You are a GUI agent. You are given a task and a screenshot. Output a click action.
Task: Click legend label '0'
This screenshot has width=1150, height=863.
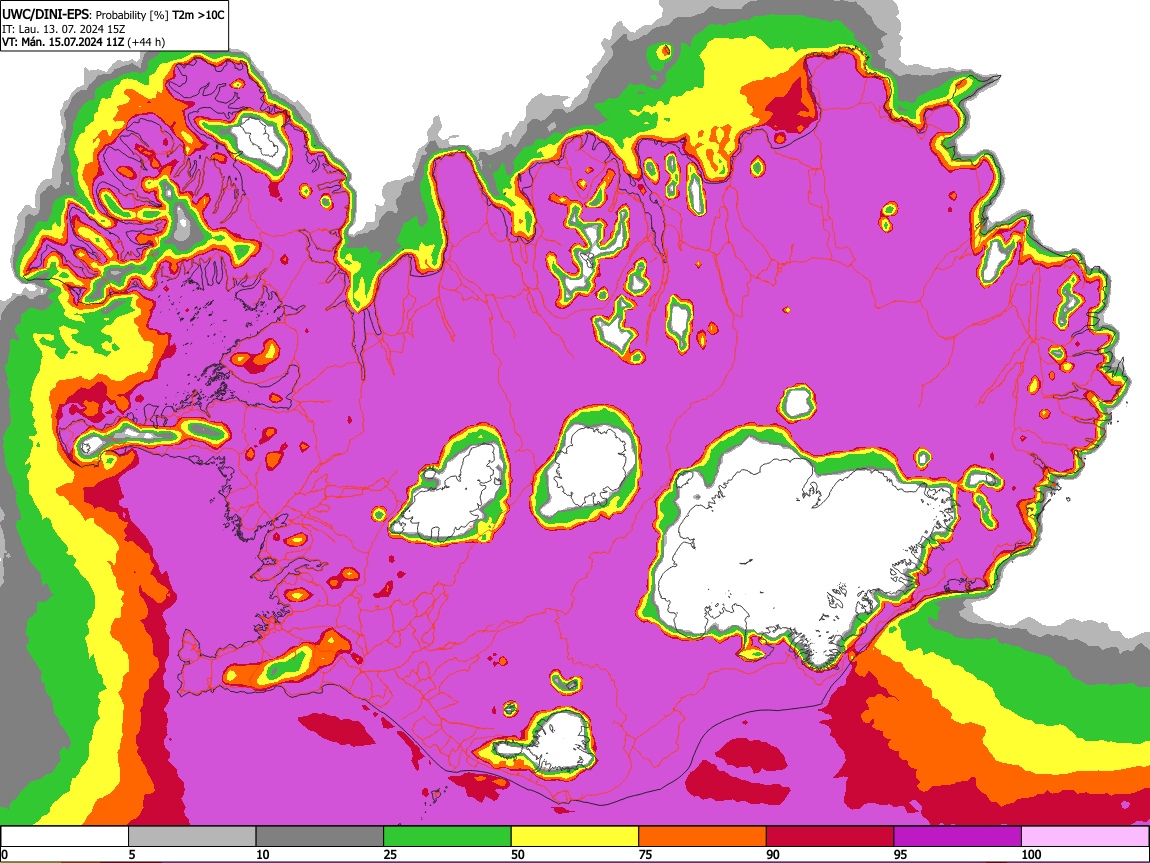[x=4, y=854]
